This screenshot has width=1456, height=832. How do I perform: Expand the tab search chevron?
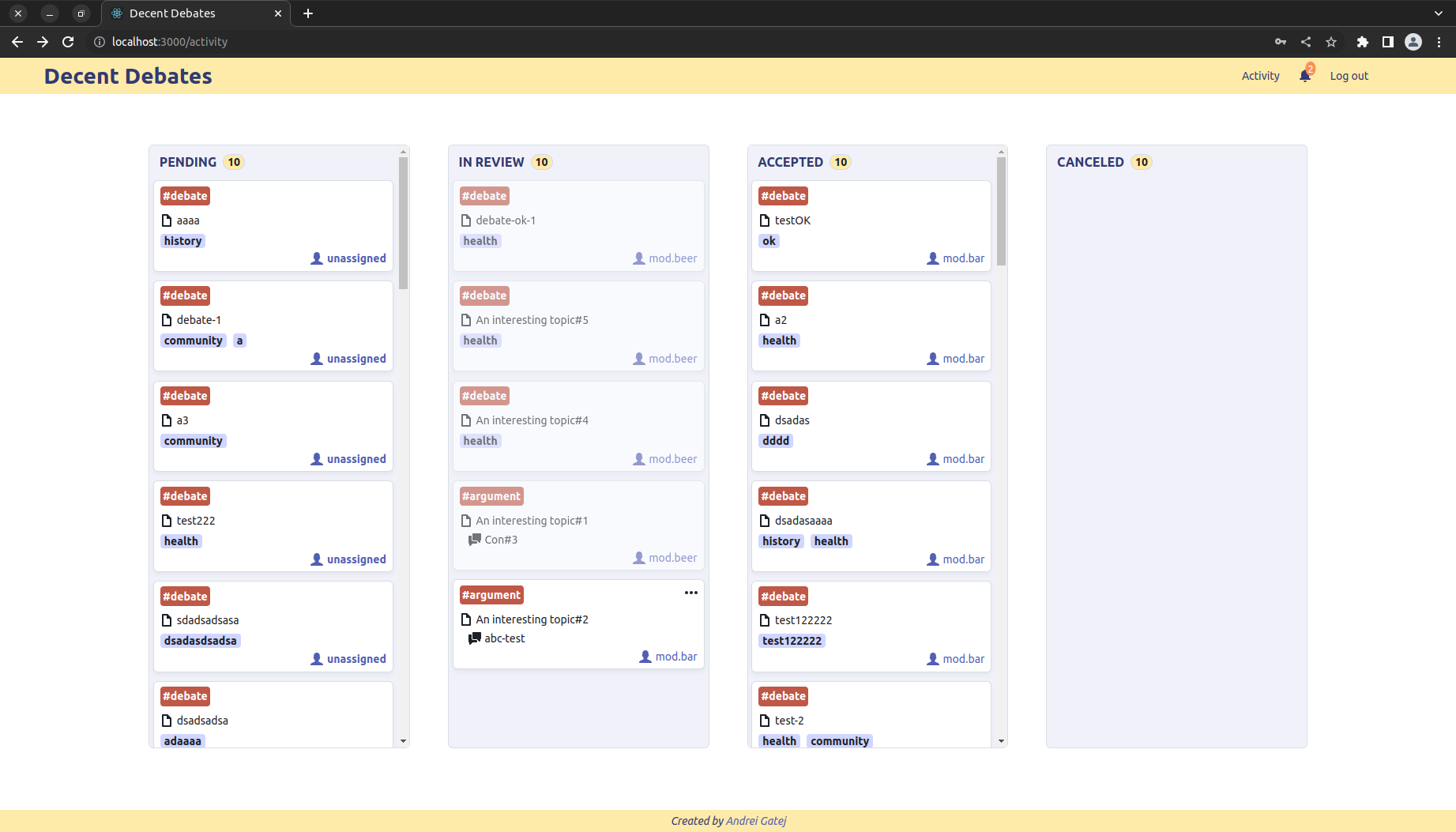click(x=1438, y=13)
